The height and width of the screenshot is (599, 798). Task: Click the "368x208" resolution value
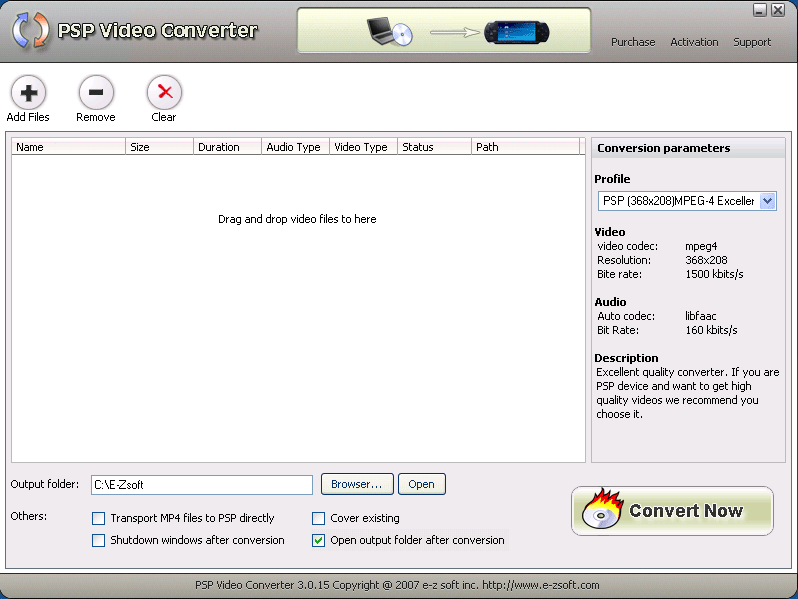click(x=706, y=260)
